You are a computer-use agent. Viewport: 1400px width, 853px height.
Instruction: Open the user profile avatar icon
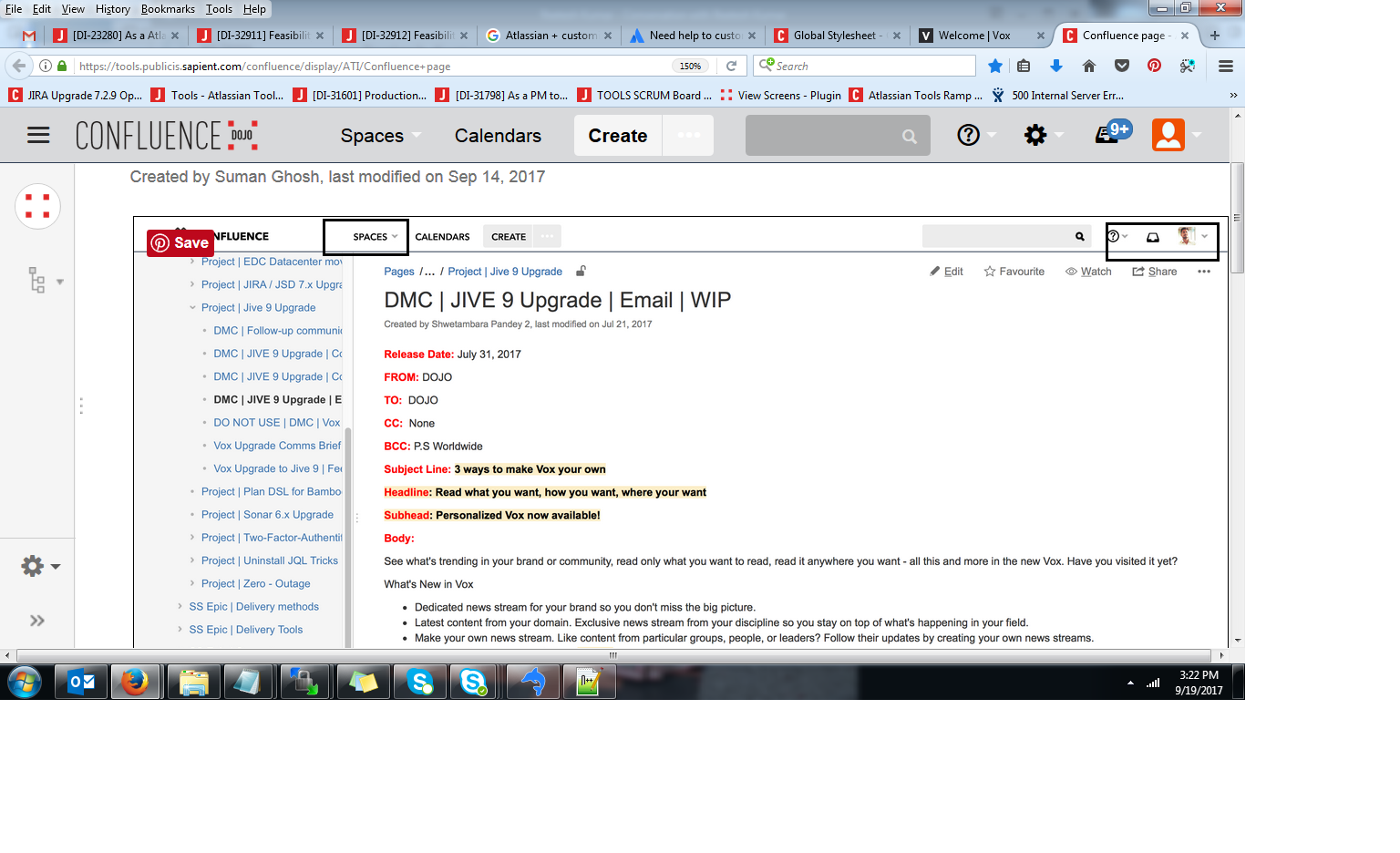point(1168,135)
